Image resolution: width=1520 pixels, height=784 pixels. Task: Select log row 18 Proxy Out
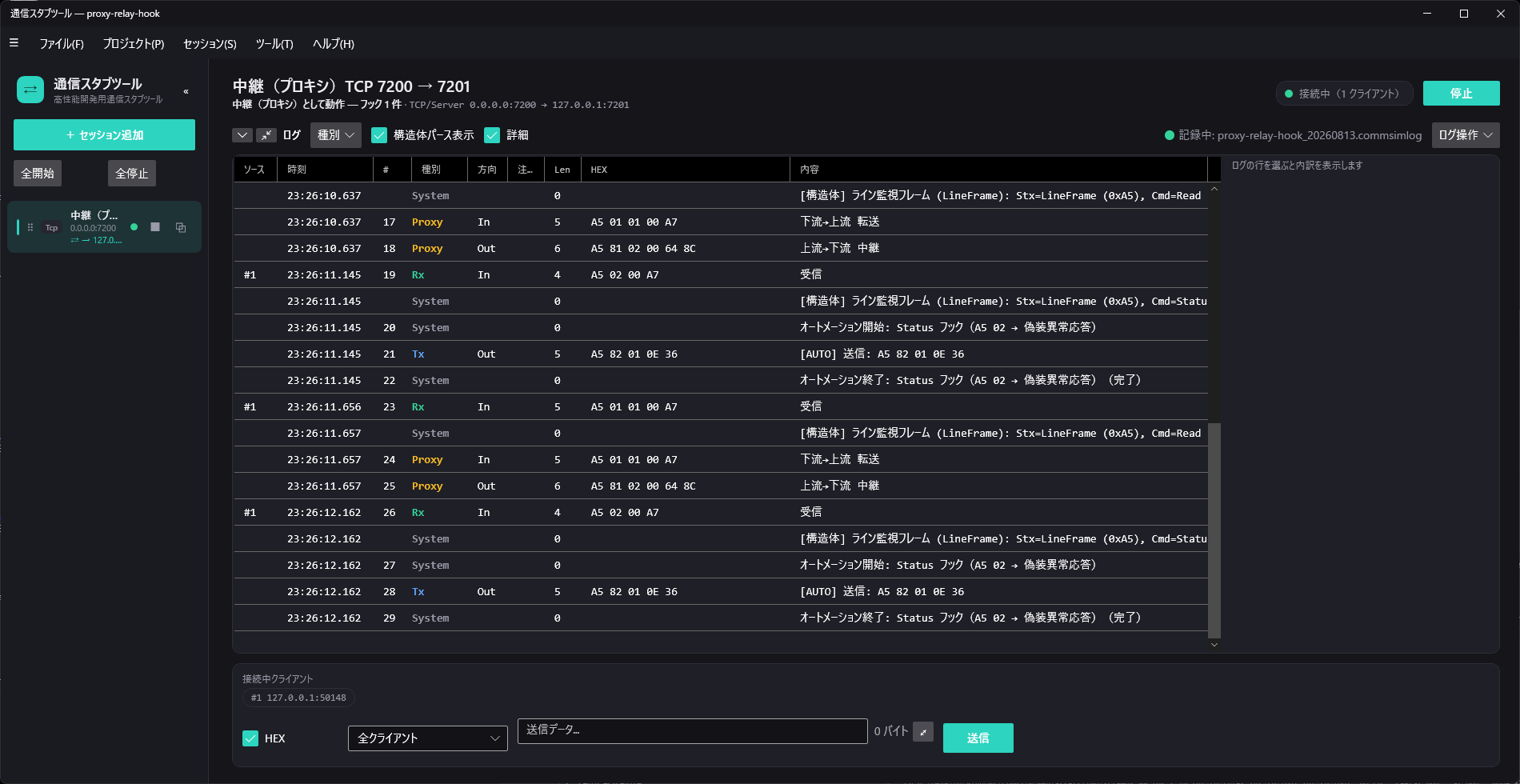click(721, 248)
